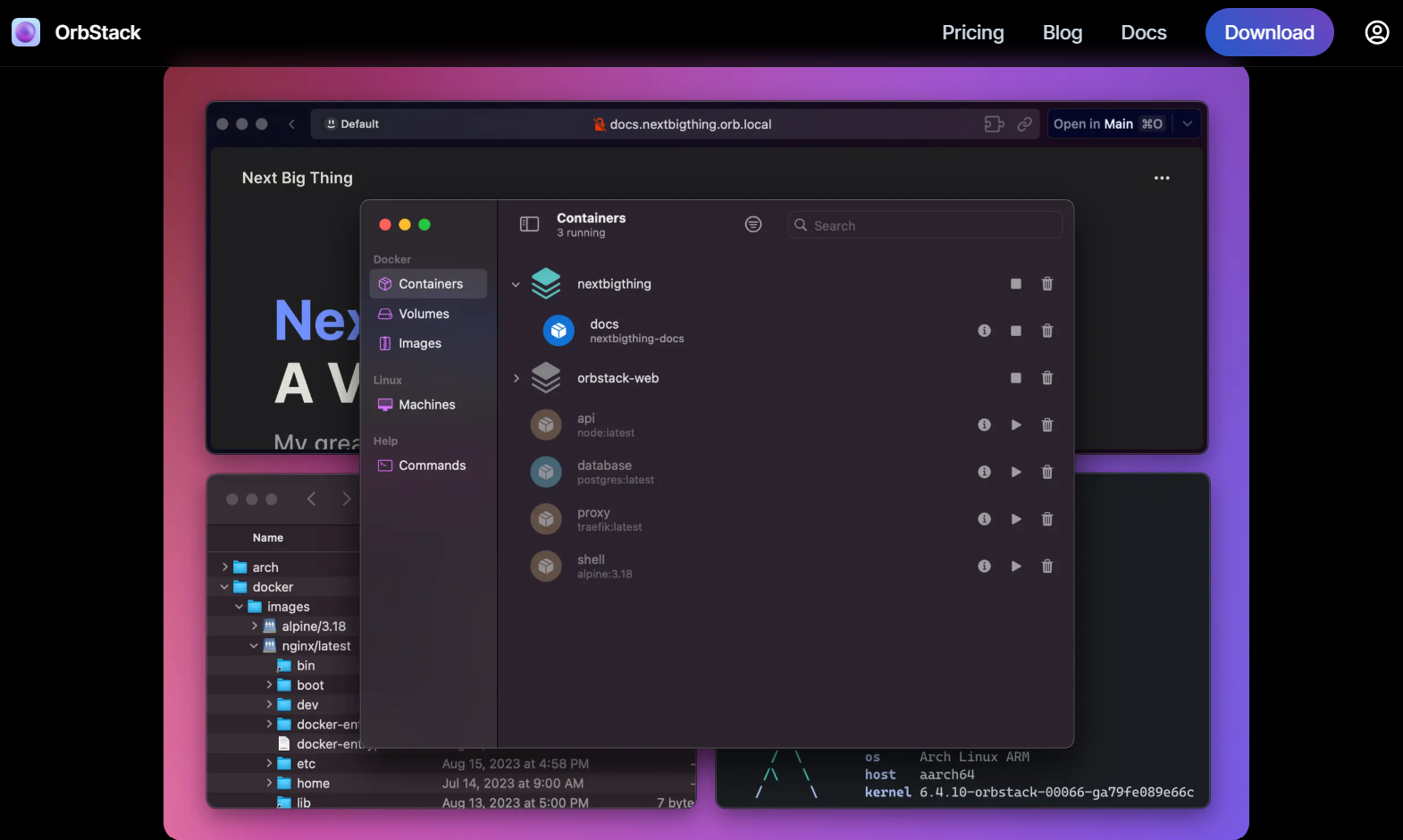Stop the docs container
This screenshot has width=1403, height=840.
(1016, 331)
